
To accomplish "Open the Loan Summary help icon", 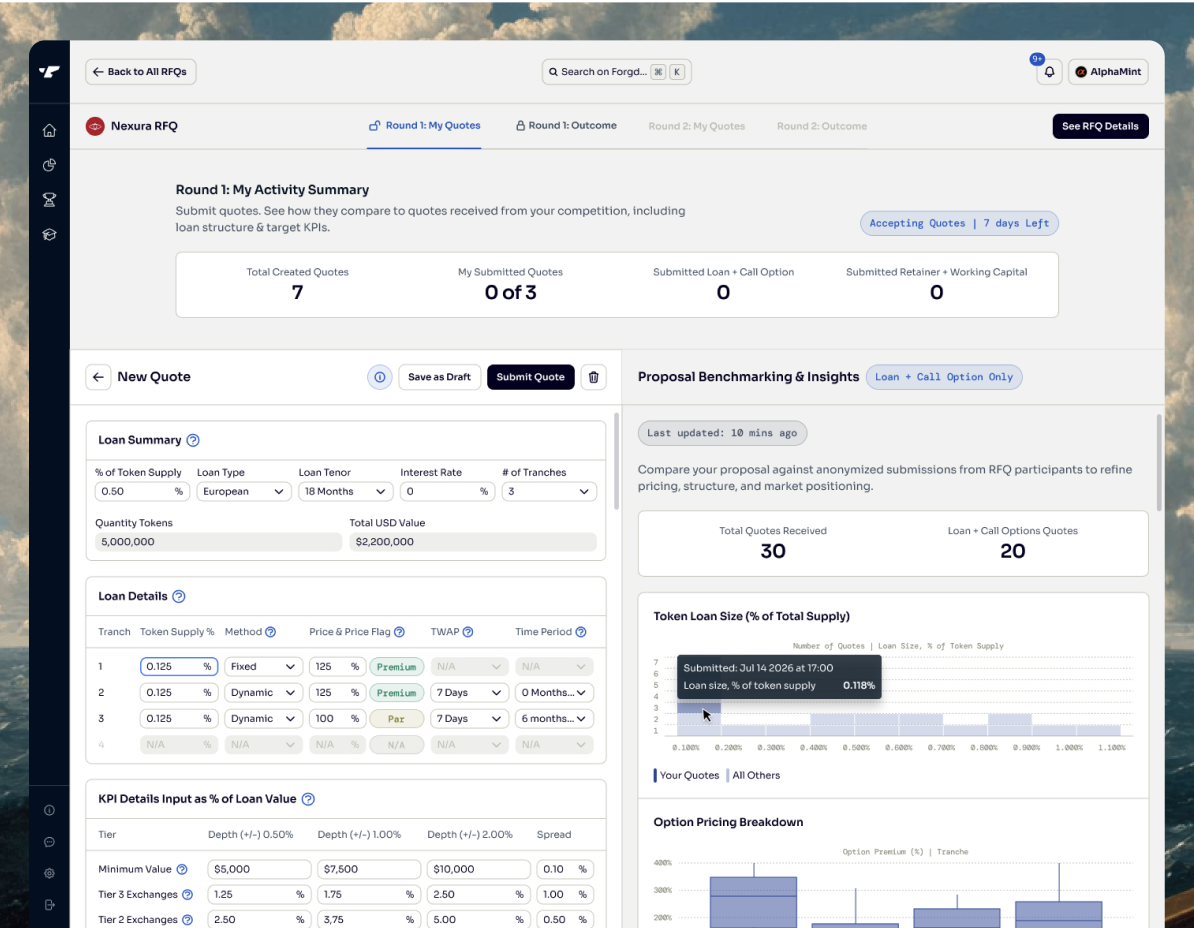I will click(x=193, y=440).
